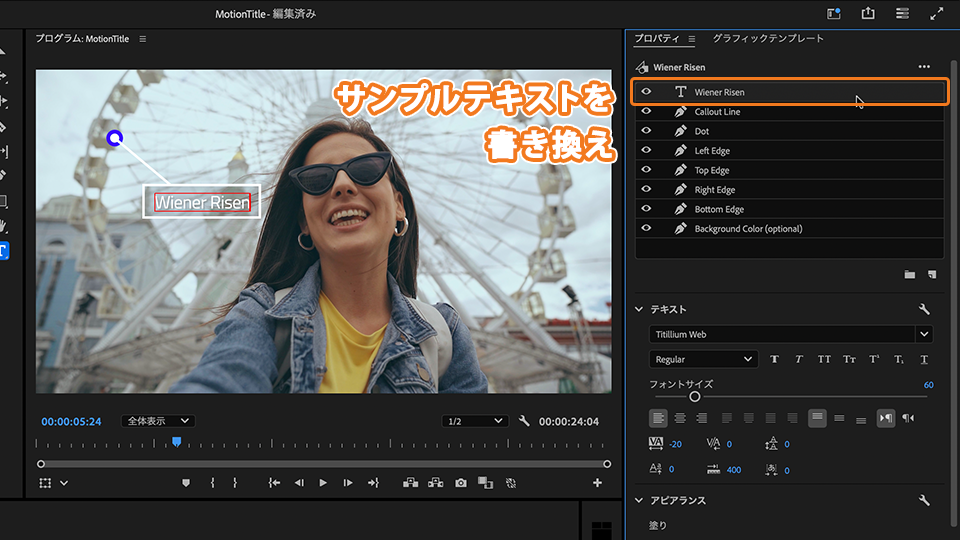Image resolution: width=960 pixels, height=540 pixels.
Task: Select the Top Edge layer
Action: [x=712, y=170]
